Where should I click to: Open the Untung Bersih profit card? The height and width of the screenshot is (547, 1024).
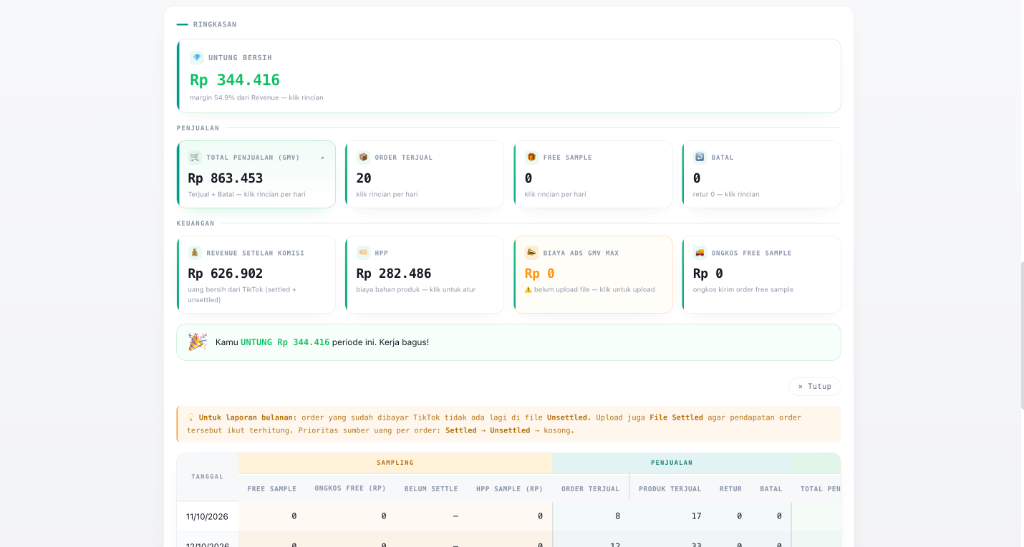509,76
